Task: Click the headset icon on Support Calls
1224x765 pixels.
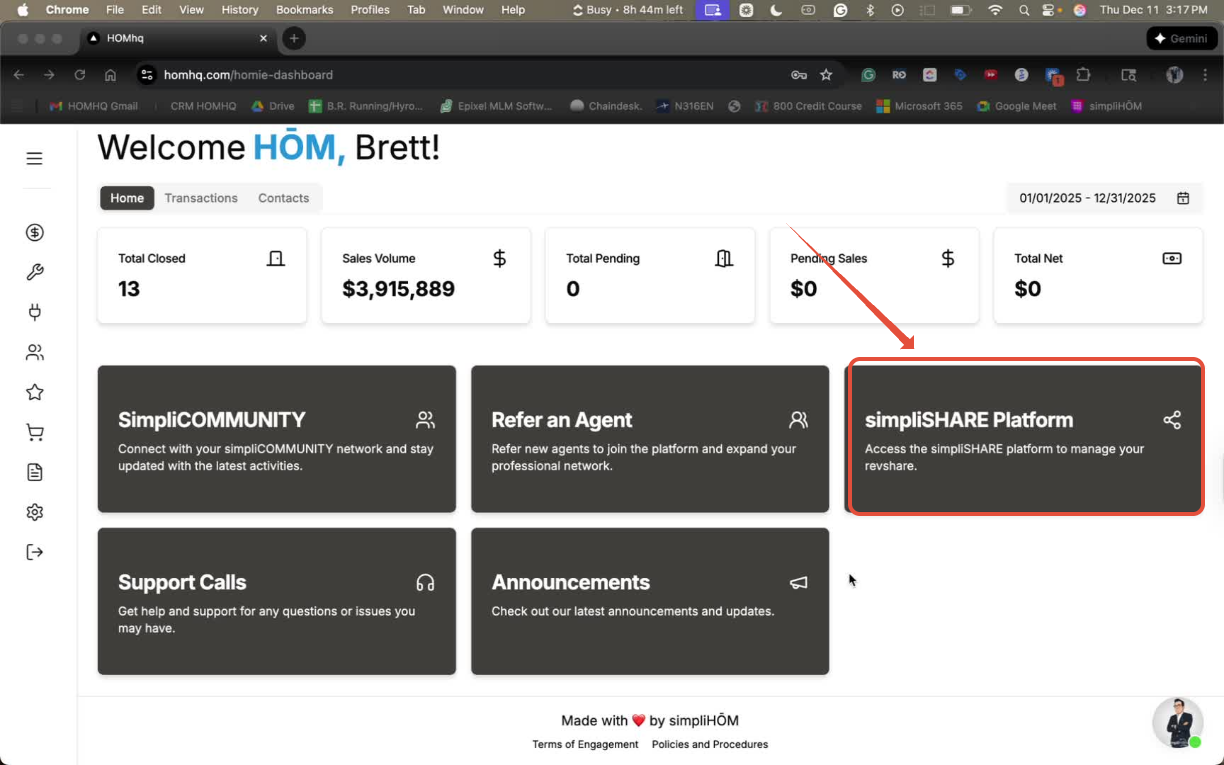Action: 425,582
